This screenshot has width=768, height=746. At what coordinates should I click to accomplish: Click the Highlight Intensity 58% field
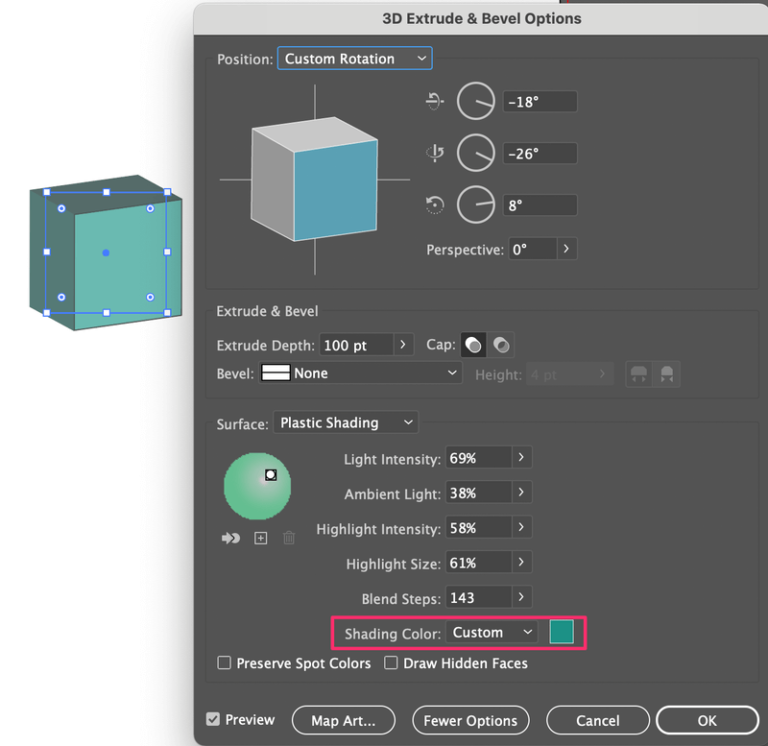pyautogui.click(x=479, y=528)
